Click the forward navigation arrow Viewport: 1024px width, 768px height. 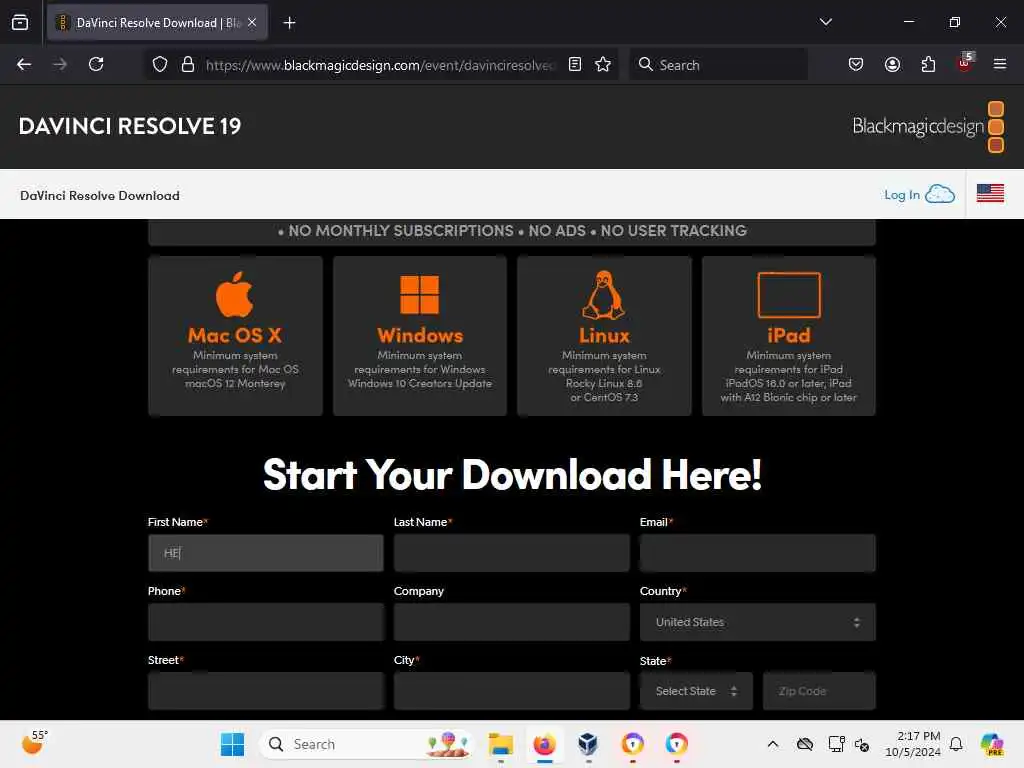[x=60, y=64]
